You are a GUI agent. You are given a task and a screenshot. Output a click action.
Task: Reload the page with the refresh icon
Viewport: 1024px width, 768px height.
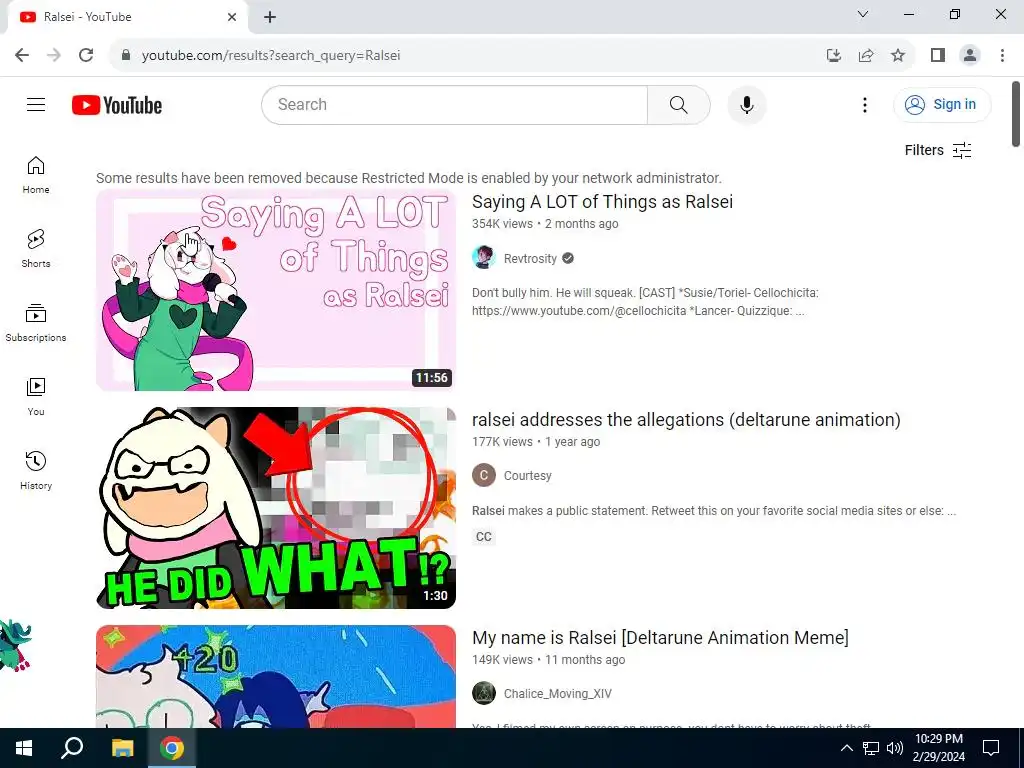click(86, 55)
